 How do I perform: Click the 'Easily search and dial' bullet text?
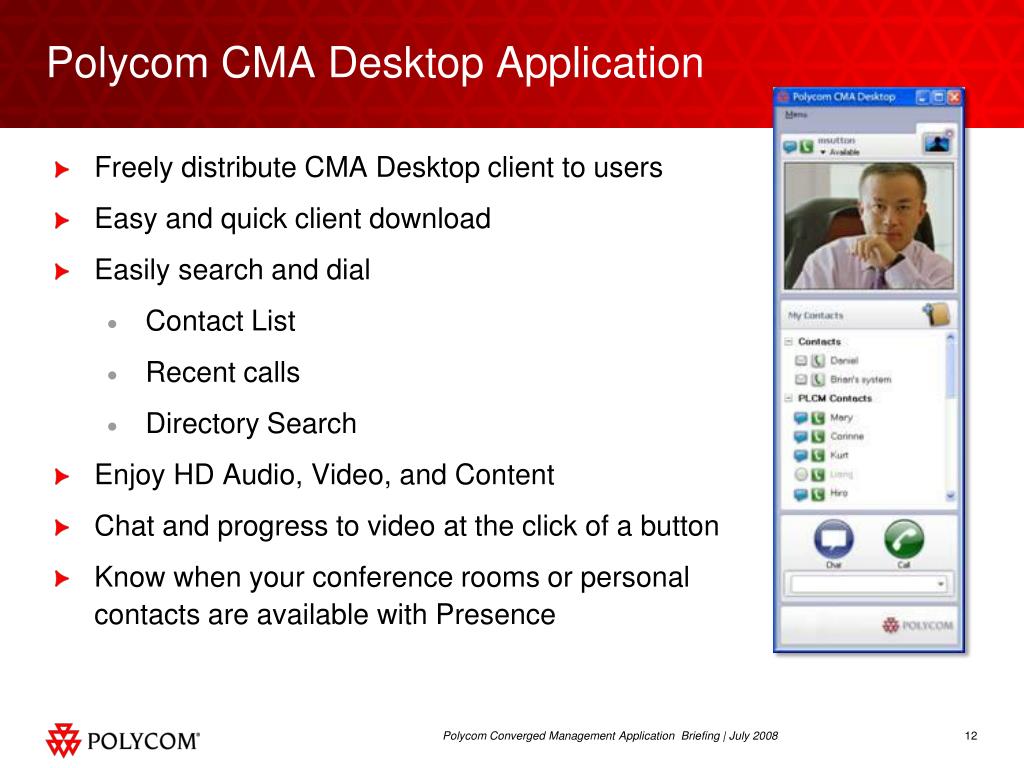232,270
